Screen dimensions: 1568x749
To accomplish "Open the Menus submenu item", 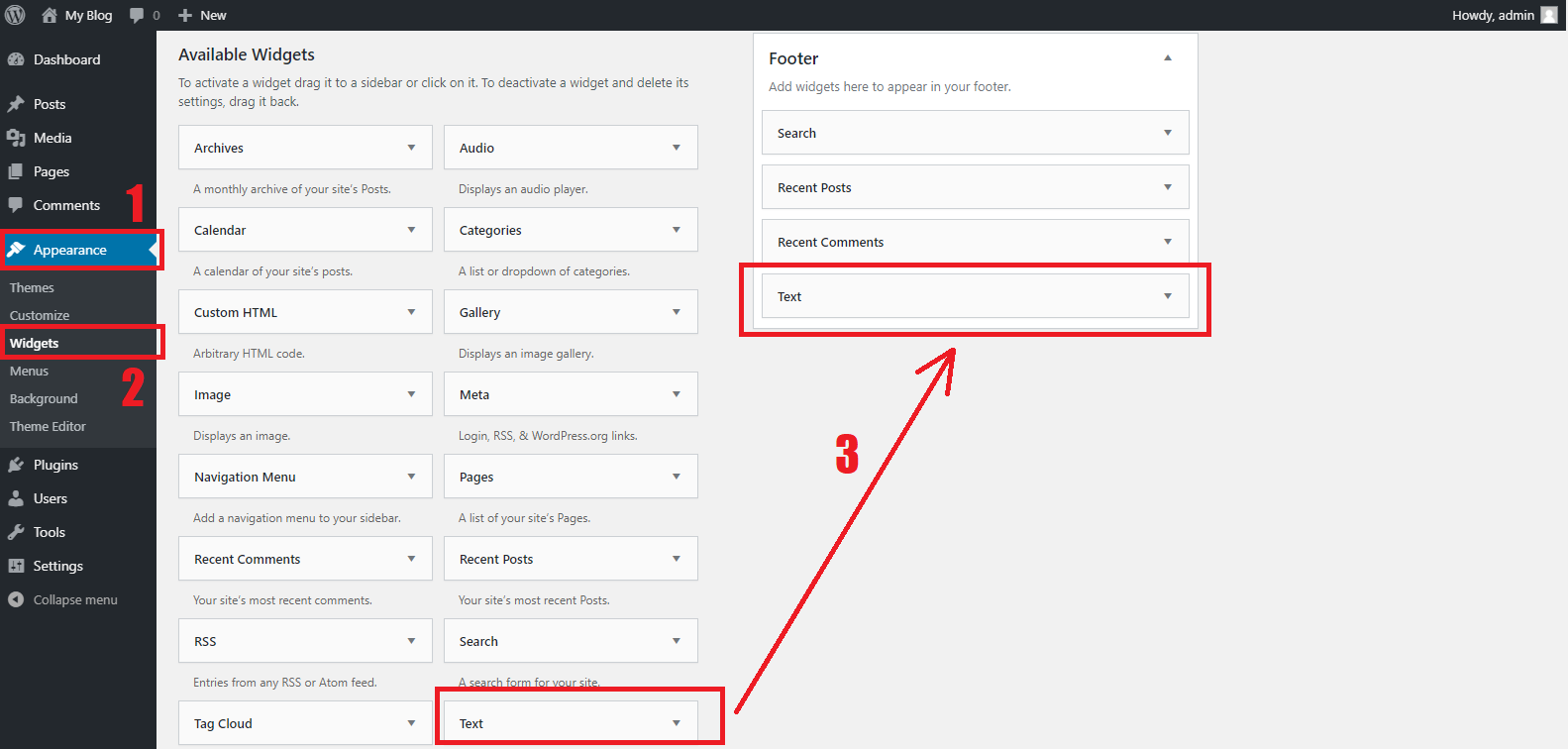I will [x=29, y=371].
